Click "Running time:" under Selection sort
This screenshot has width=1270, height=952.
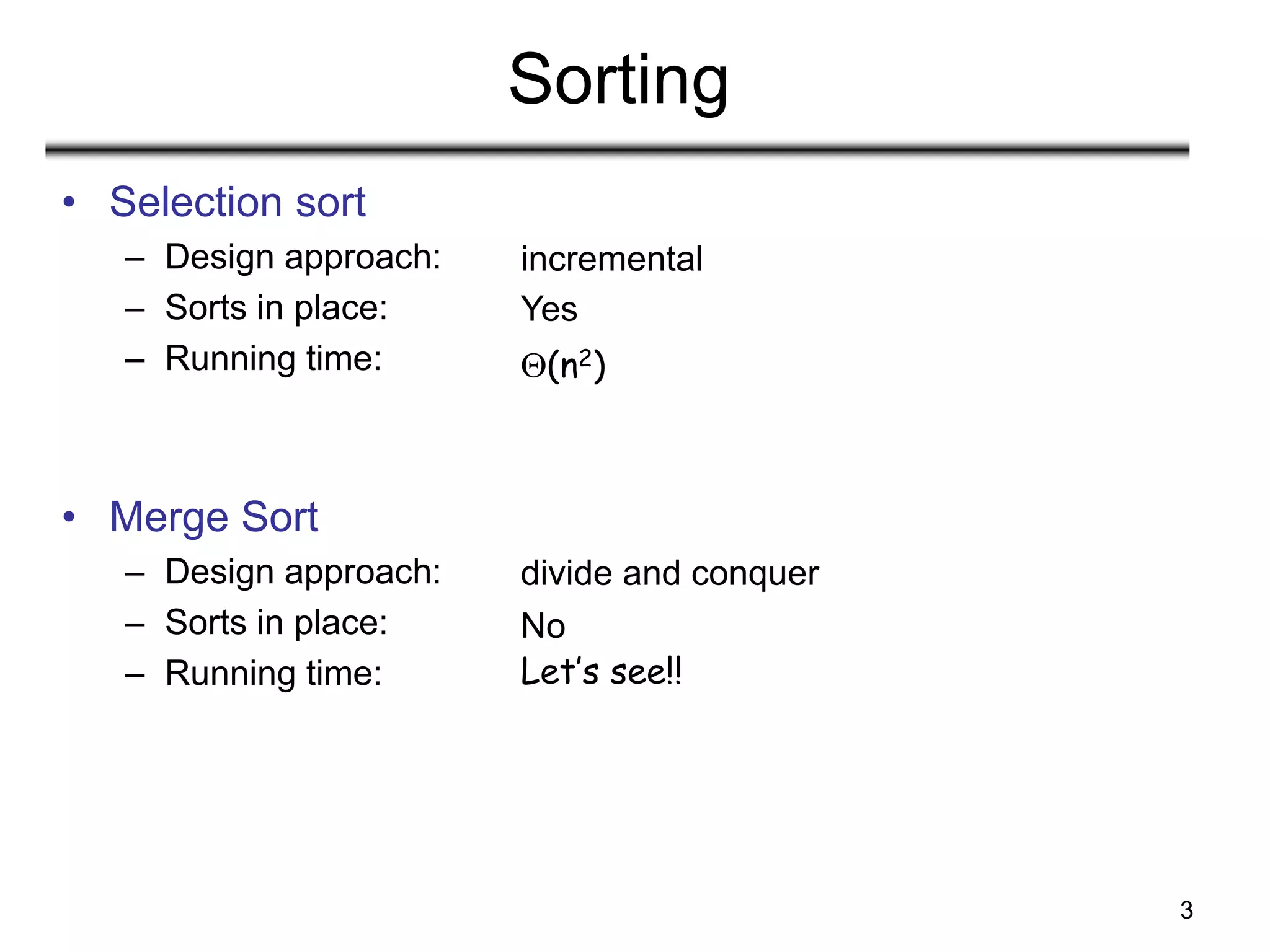(273, 359)
